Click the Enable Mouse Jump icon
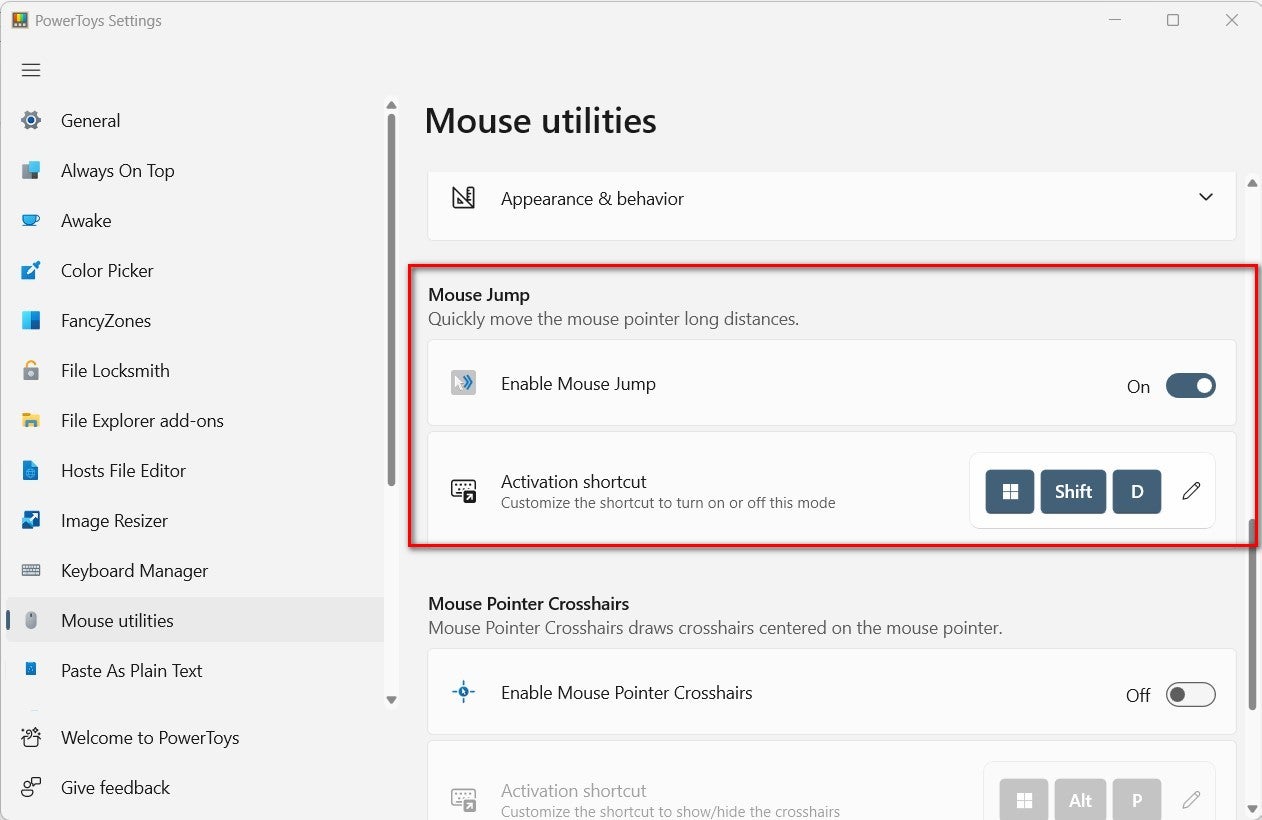The width and height of the screenshot is (1262, 820). 463,383
